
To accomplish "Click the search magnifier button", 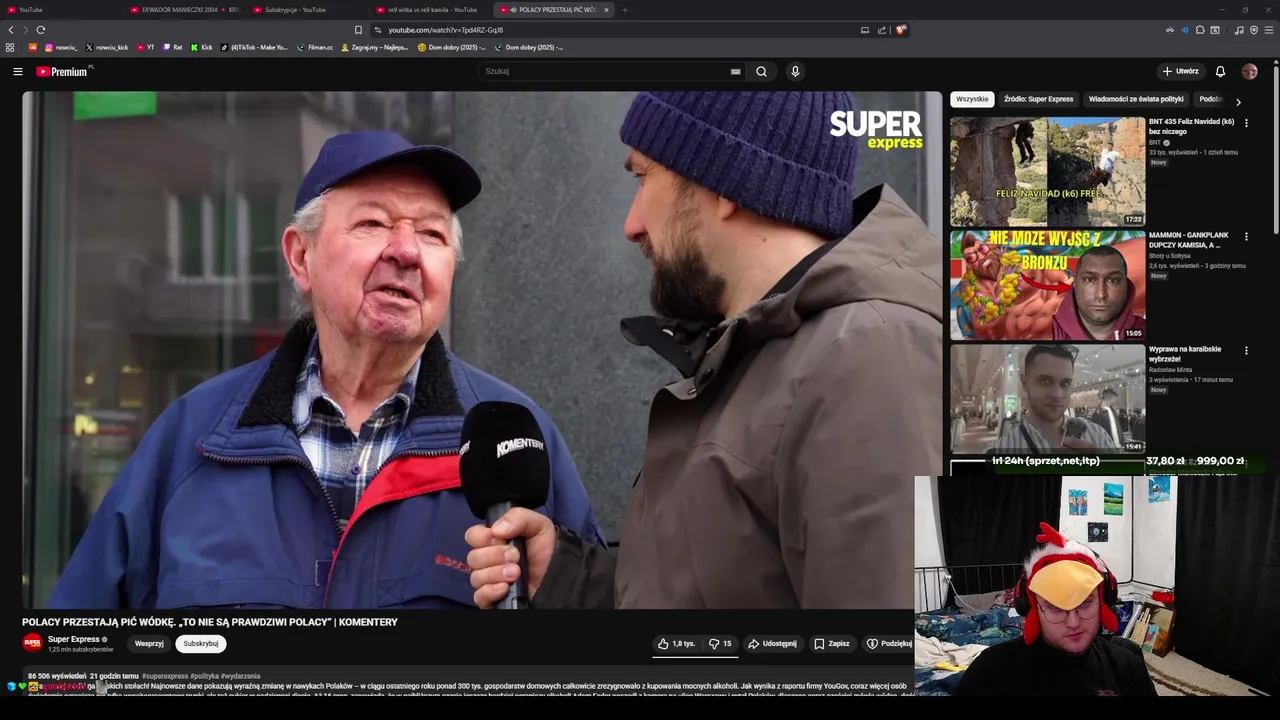I will click(x=761, y=71).
